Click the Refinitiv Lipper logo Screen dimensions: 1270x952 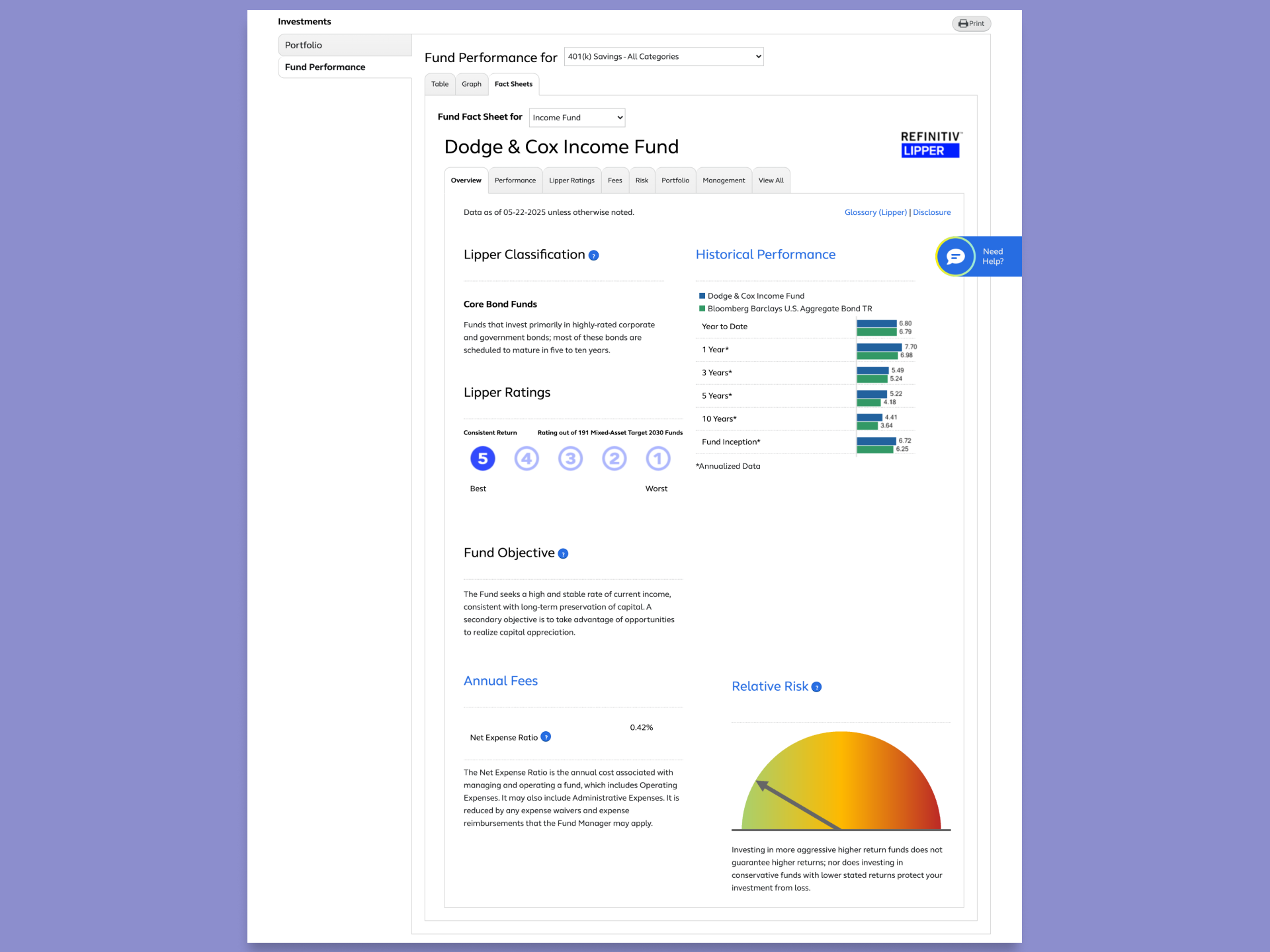coord(931,145)
